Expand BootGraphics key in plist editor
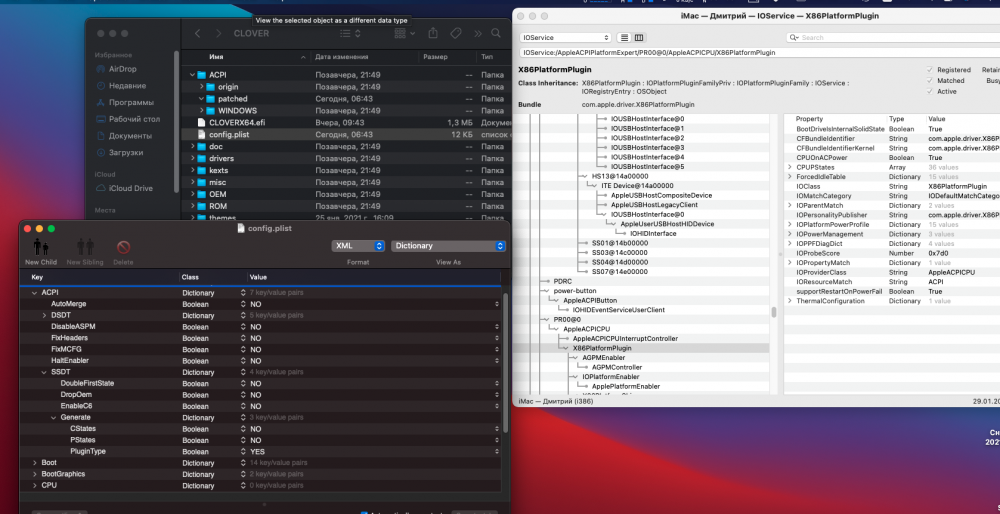This screenshot has width=1000, height=514. [34, 474]
